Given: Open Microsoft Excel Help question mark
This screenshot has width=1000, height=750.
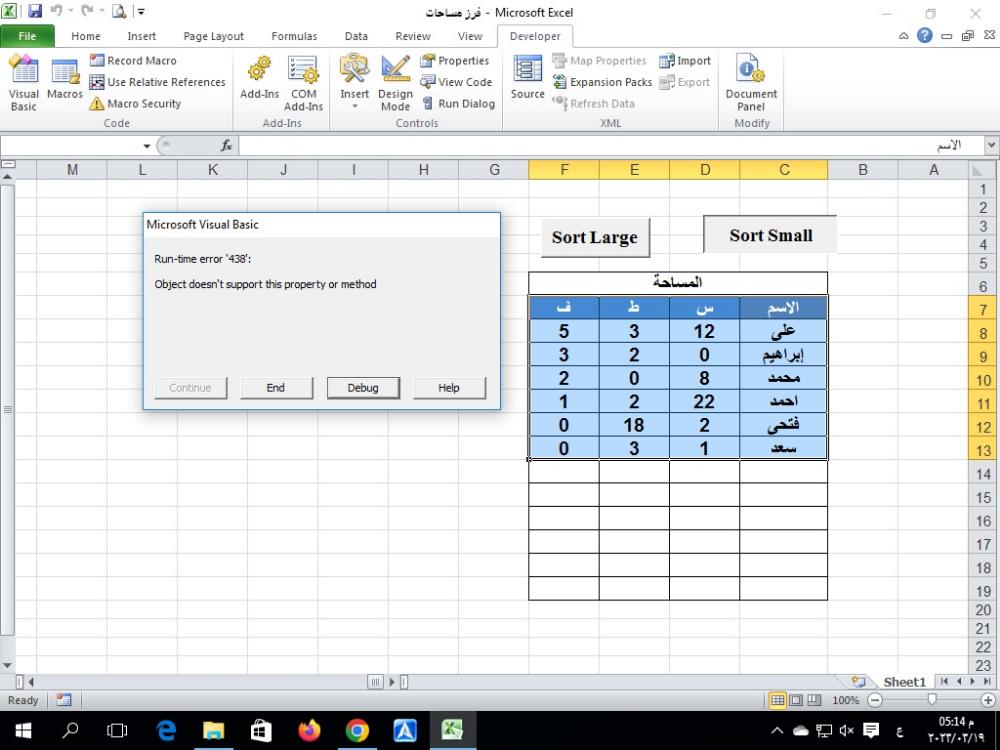Looking at the screenshot, I should 925,36.
